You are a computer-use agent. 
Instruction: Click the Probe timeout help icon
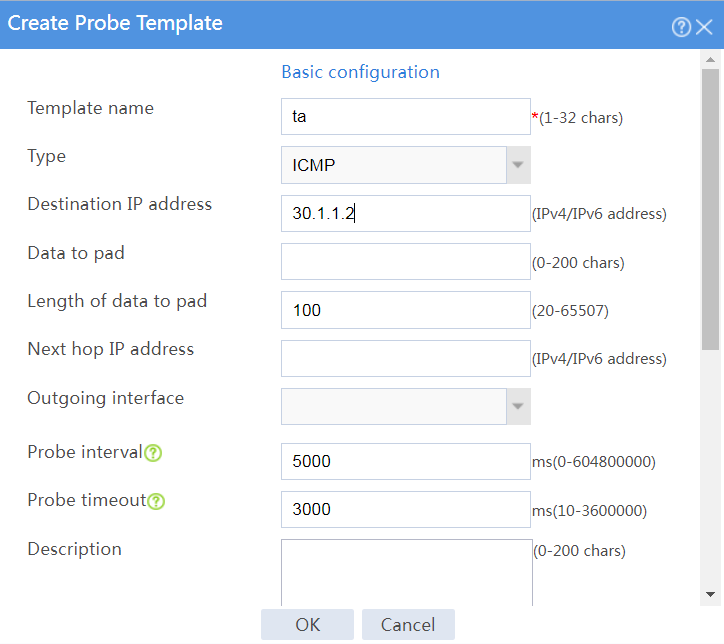coord(156,501)
